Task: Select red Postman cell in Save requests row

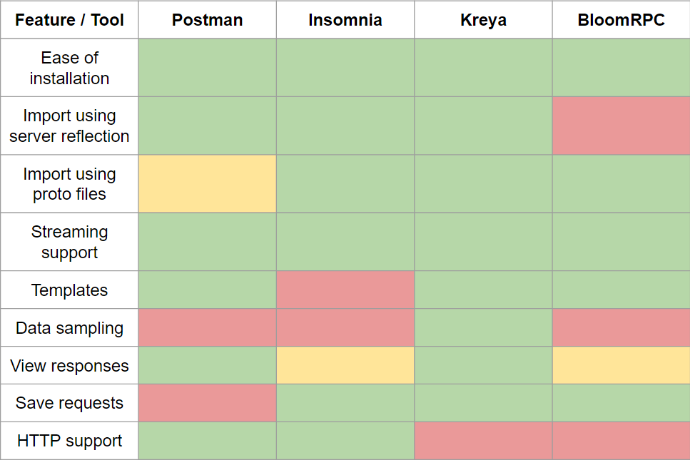Action: point(207,403)
